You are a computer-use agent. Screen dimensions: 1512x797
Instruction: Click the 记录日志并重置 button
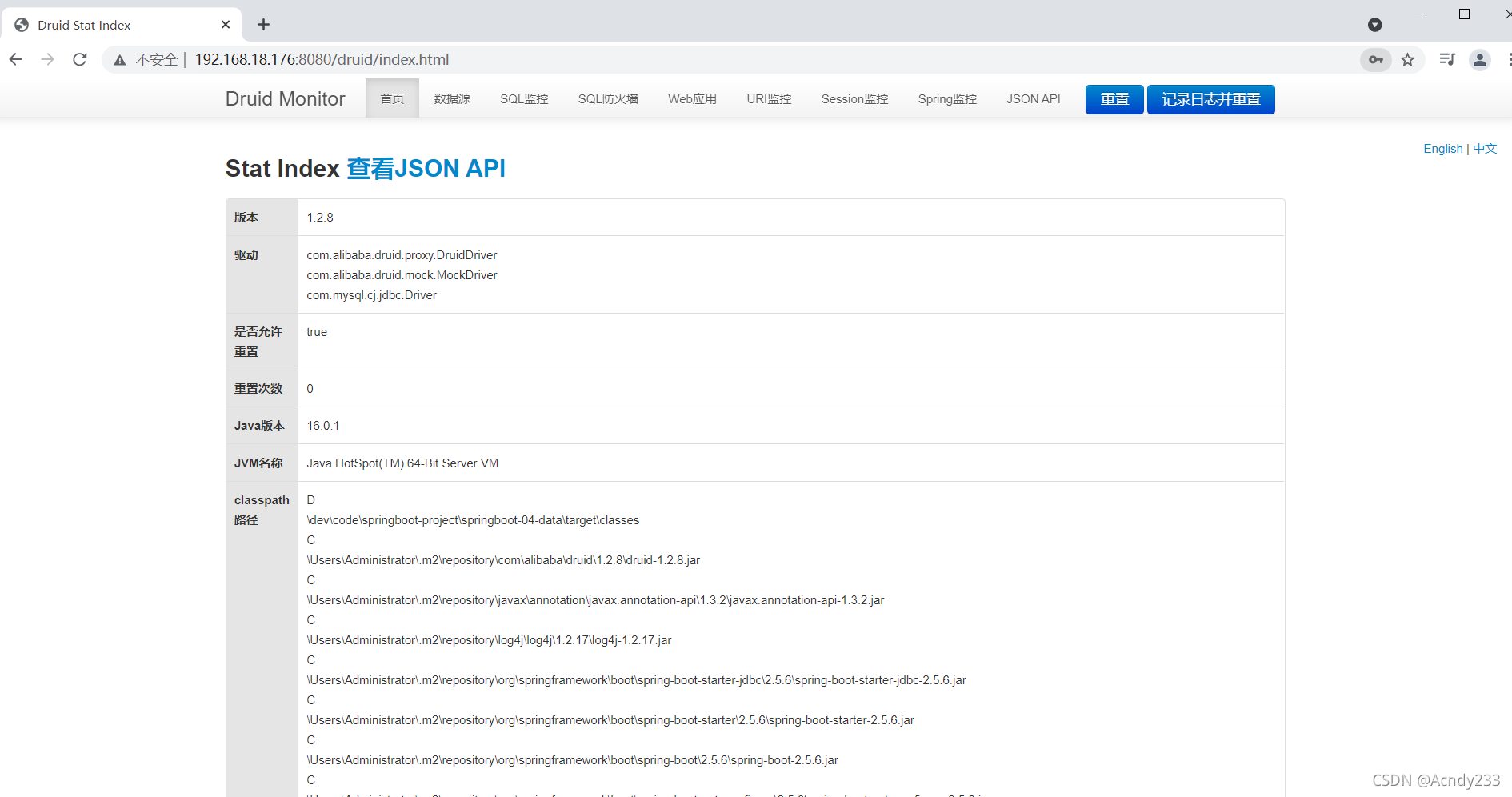(1211, 99)
